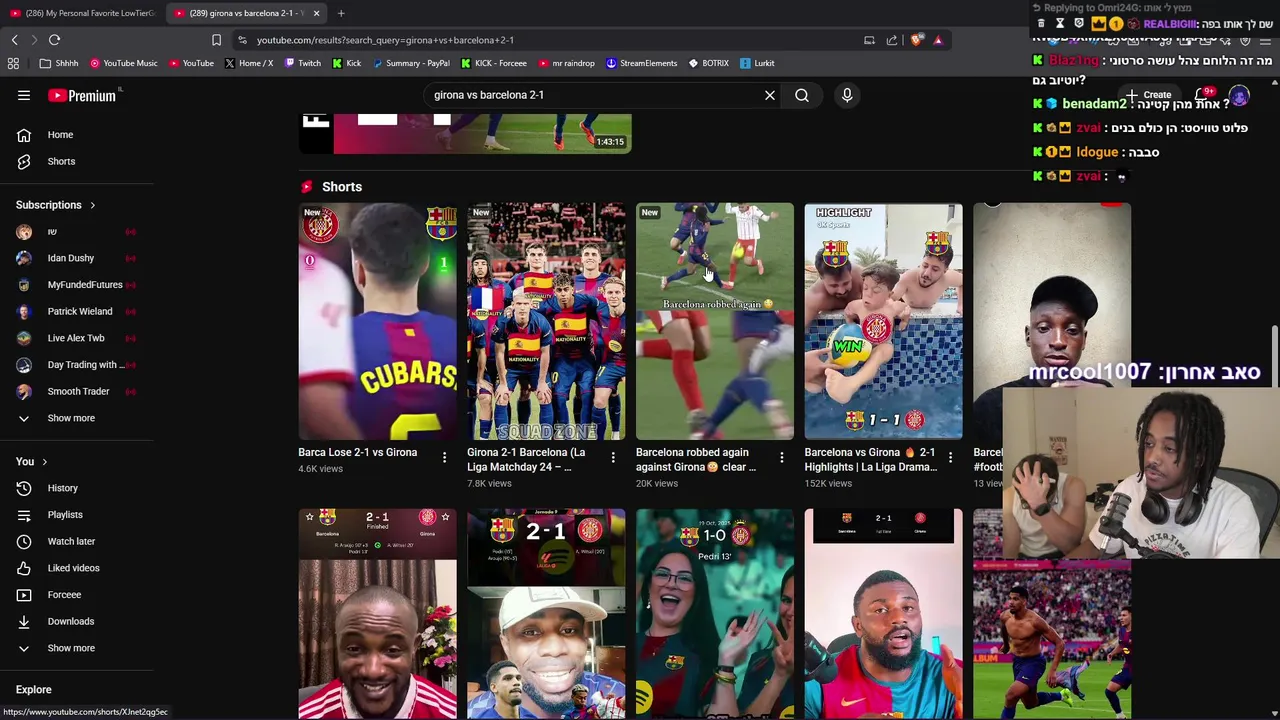Open the KICK - Forcee bookmark
Screen dimensions: 1280x720
[x=494, y=63]
